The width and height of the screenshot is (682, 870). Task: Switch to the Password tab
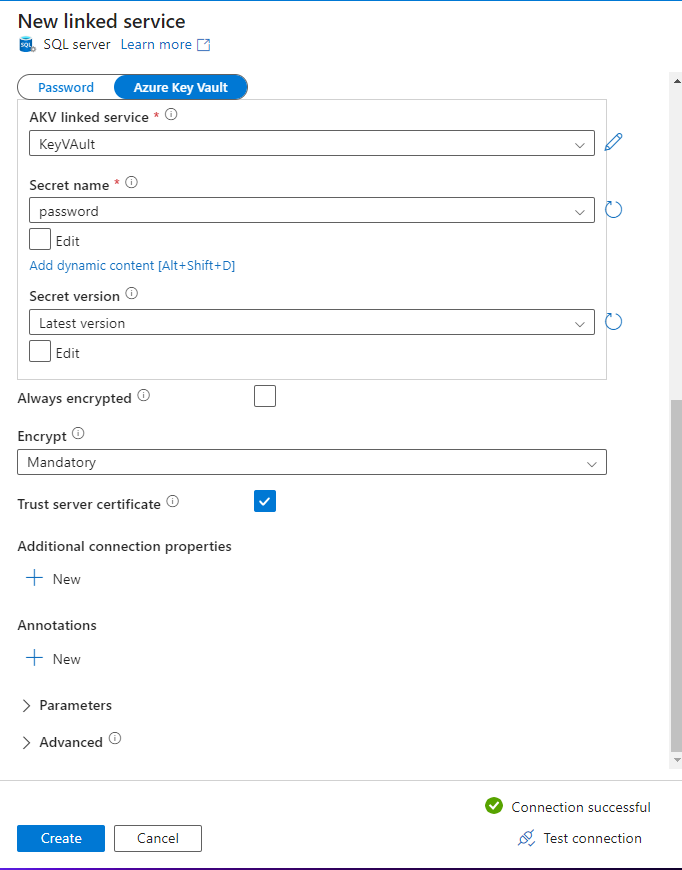65,87
